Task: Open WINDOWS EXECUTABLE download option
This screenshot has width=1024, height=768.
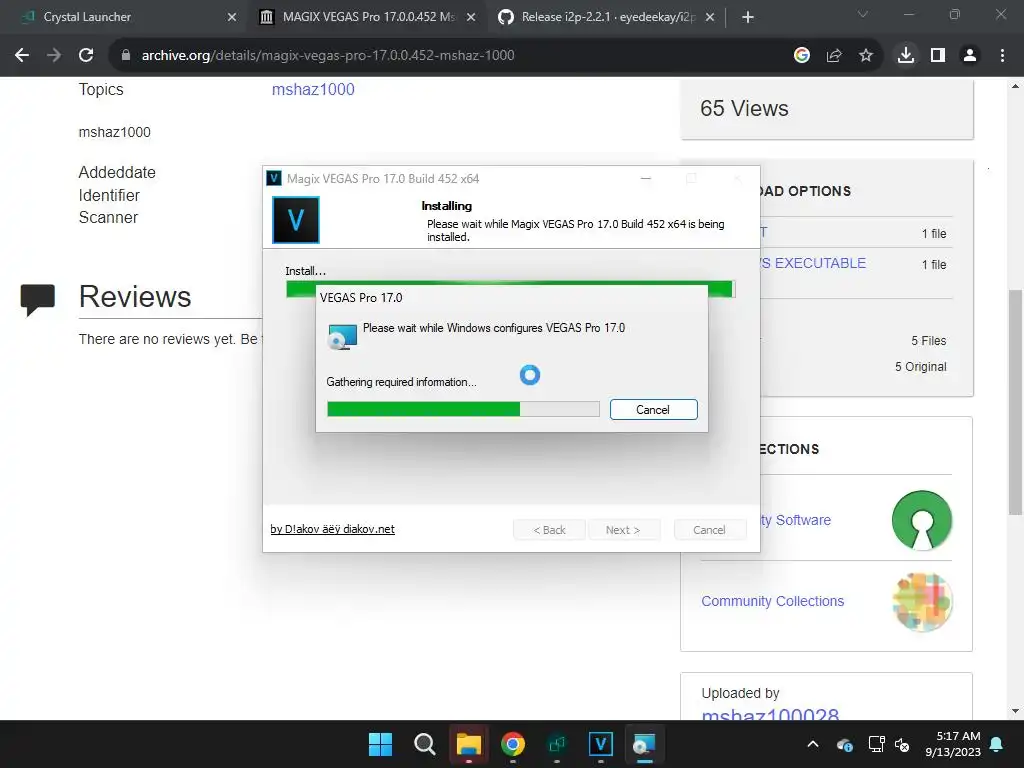Action: tap(813, 263)
